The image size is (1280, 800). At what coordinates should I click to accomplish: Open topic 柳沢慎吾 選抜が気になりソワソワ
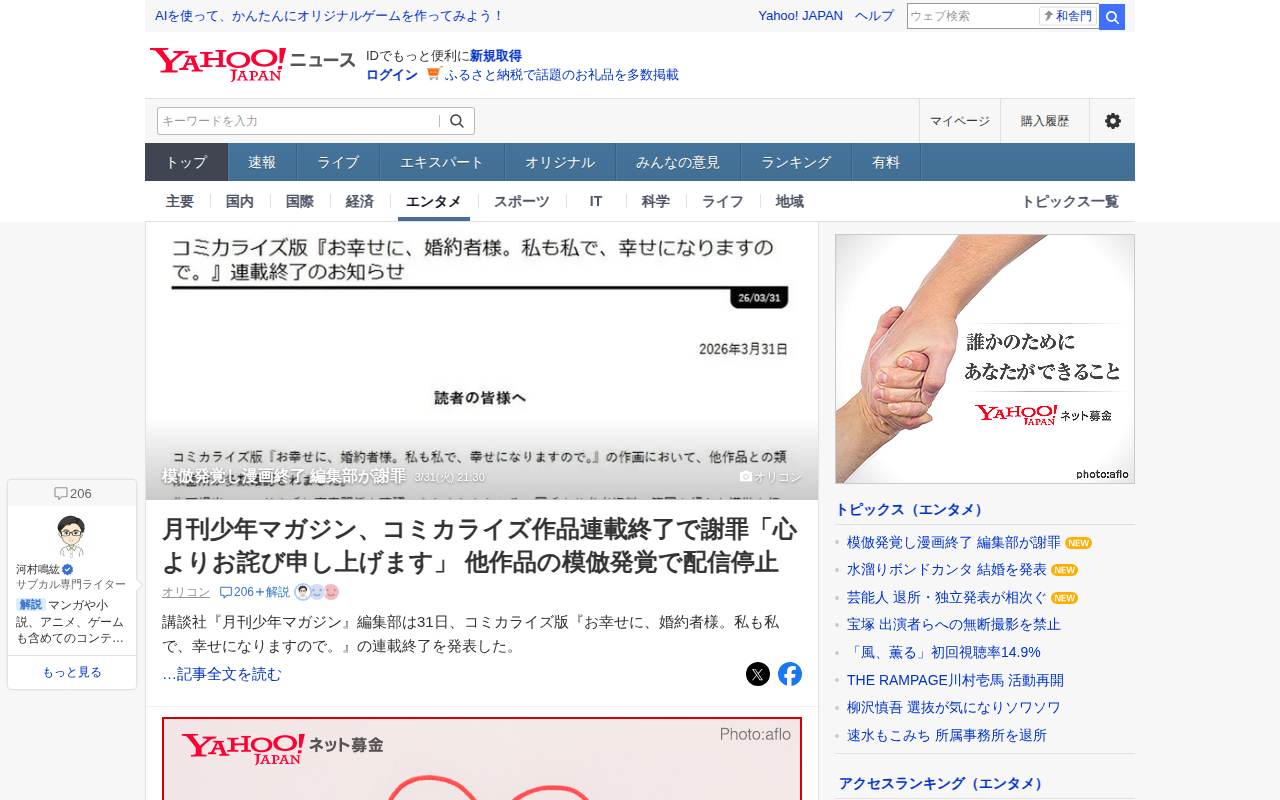pyautogui.click(x=954, y=707)
